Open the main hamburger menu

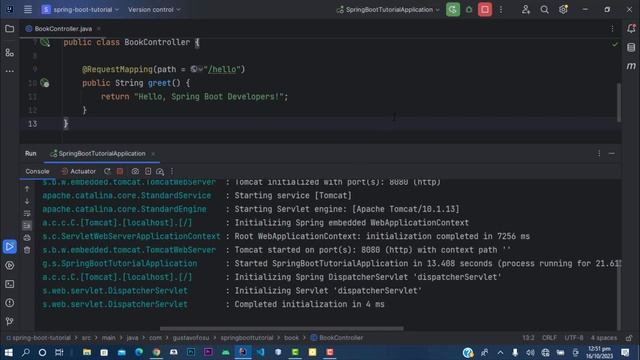pos(28,9)
